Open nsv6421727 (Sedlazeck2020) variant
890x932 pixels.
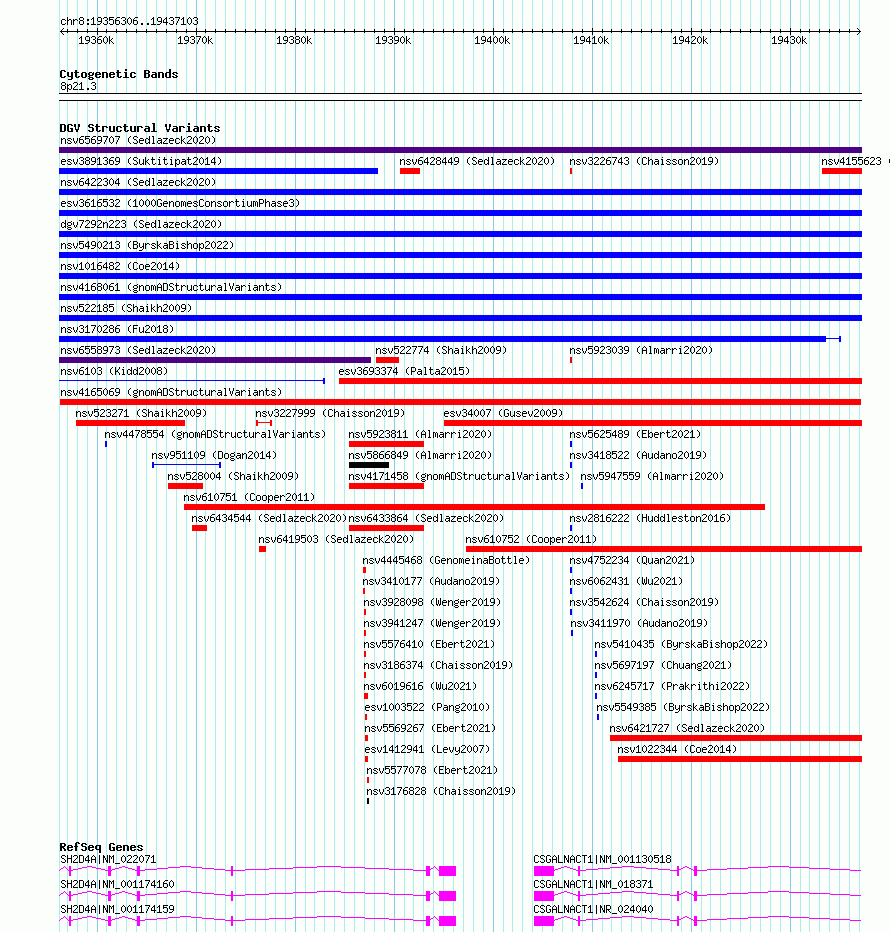(687, 728)
